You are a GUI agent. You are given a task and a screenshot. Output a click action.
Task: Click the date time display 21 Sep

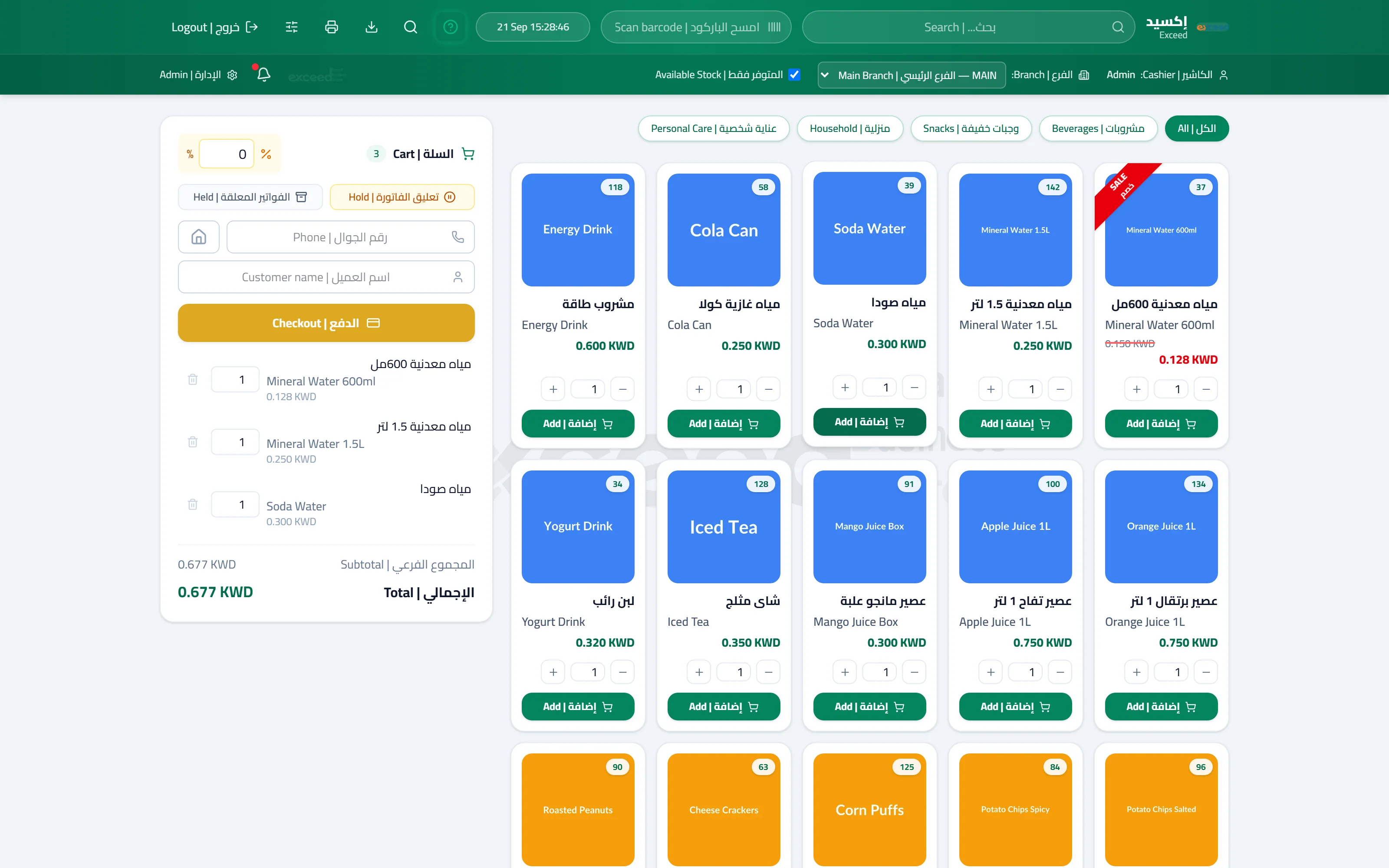533,27
